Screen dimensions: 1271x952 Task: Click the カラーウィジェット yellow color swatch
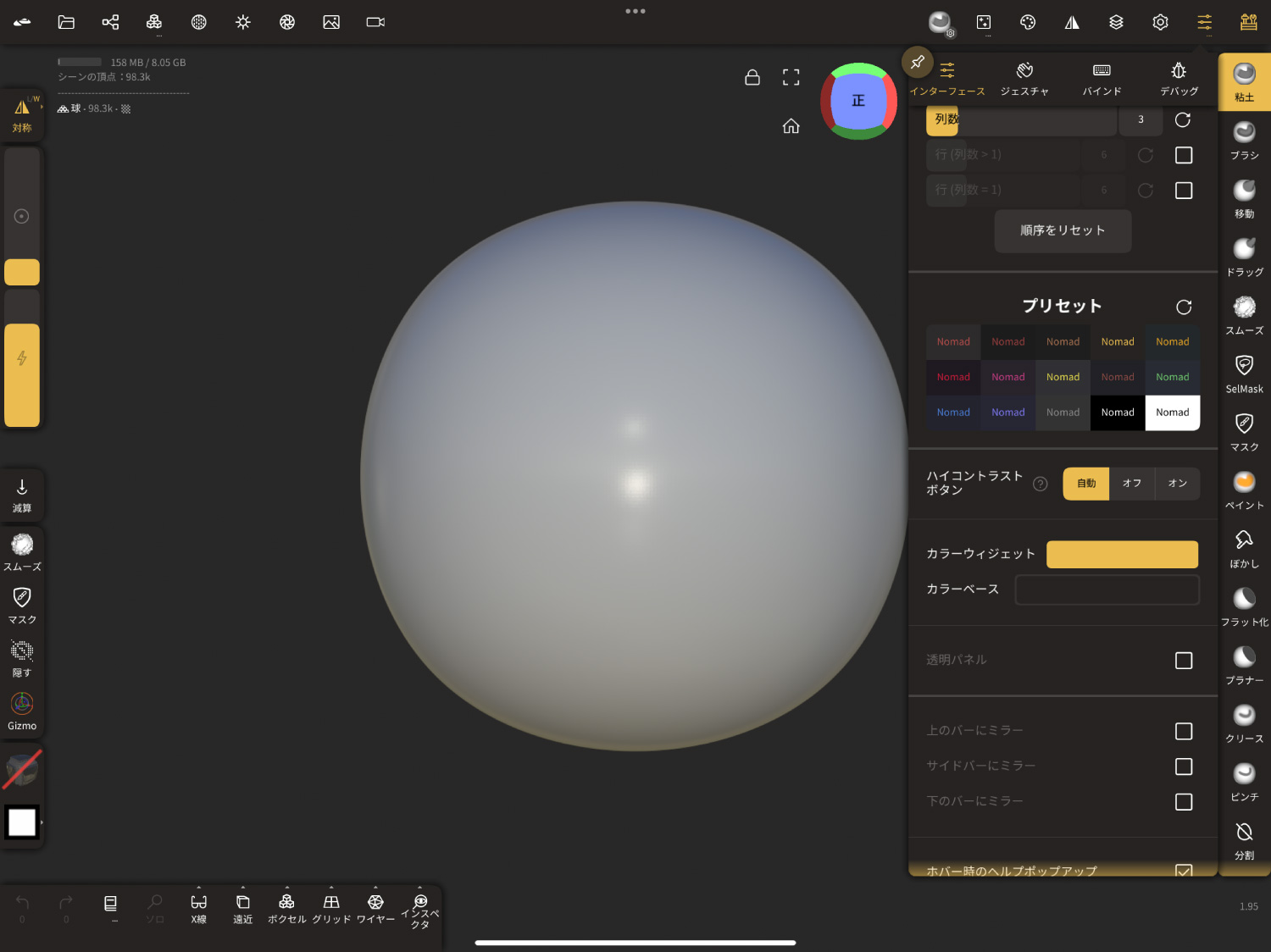(1122, 555)
